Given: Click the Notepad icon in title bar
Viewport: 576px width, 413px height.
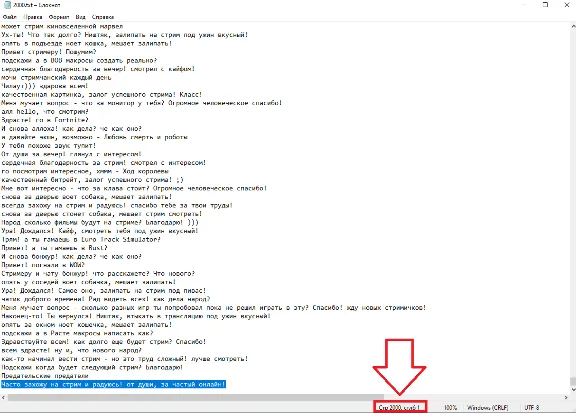Looking at the screenshot, I should (x=7, y=5).
